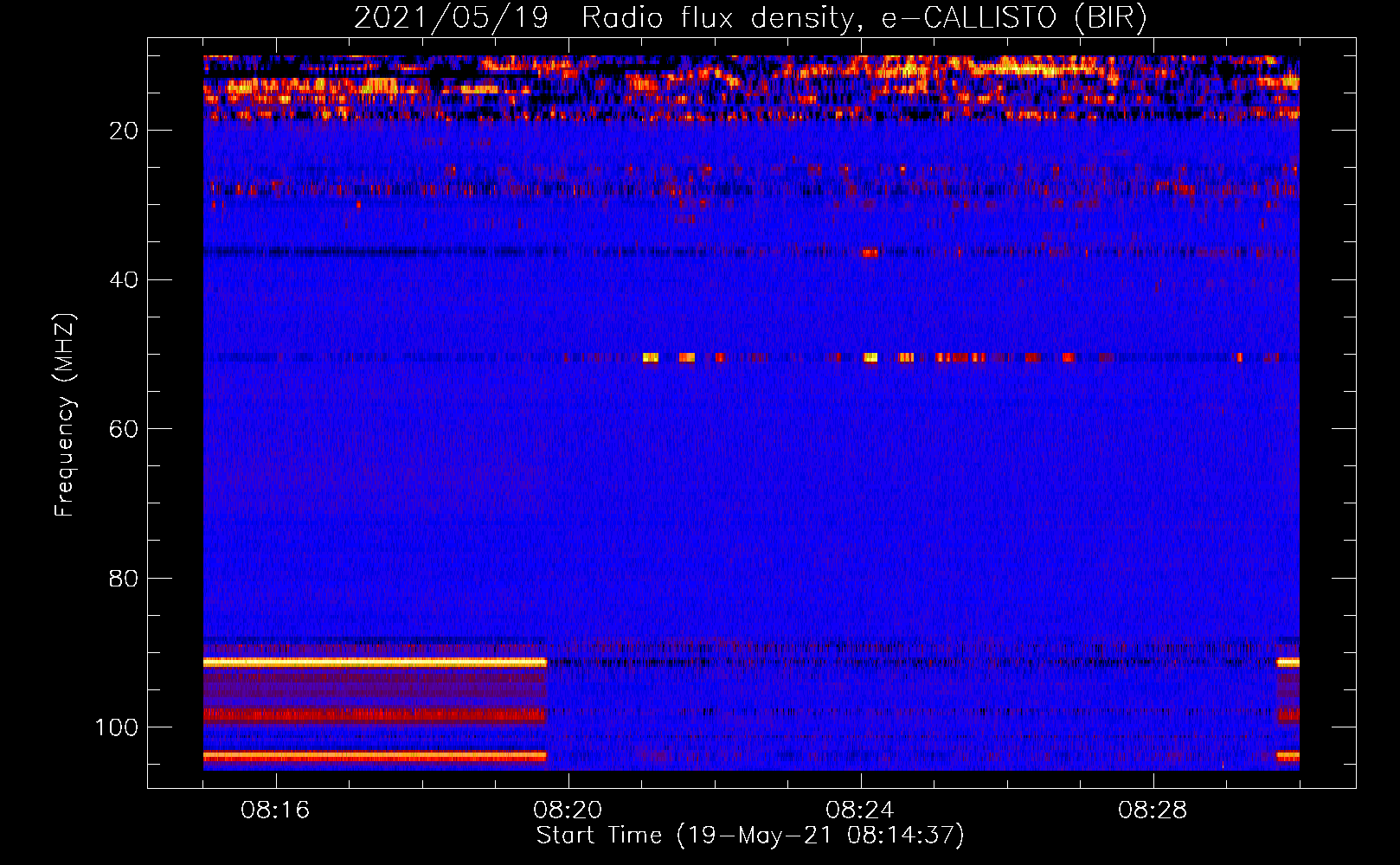Click the time tick label "08:16"
Viewport: 1400px width, 865px height.
click(x=275, y=811)
